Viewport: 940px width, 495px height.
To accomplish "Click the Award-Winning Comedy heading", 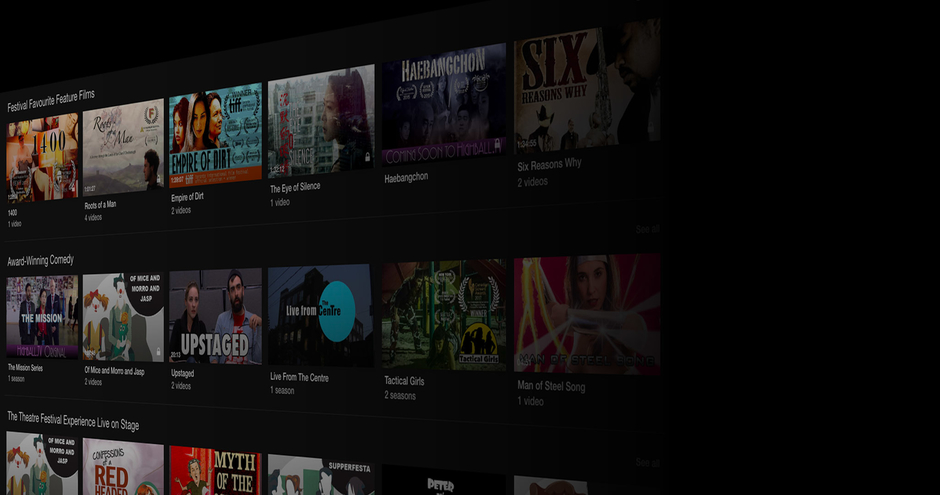I will point(40,260).
